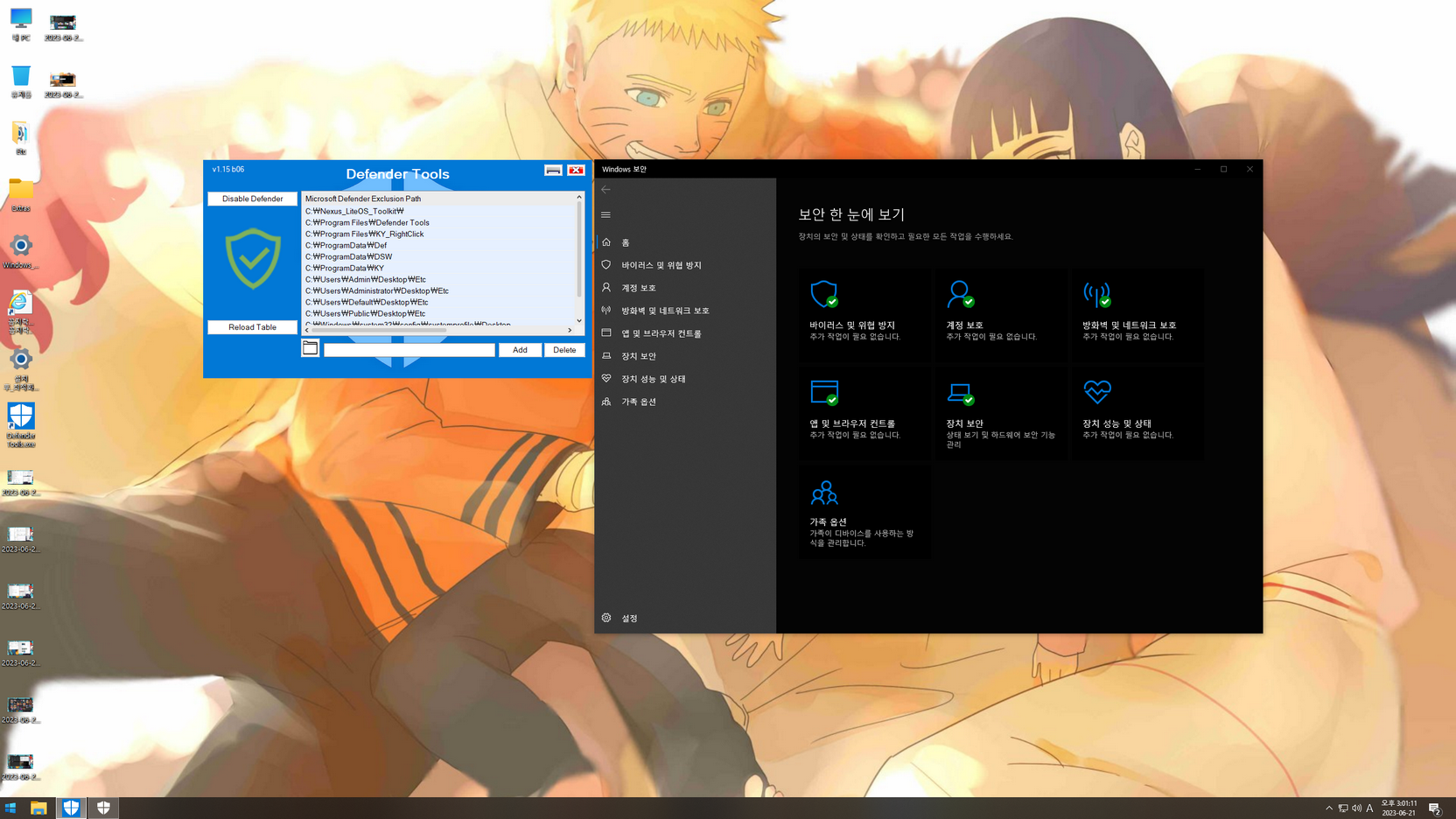
Task: Open the folder browse icon in Defender Tools
Action: 311,348
